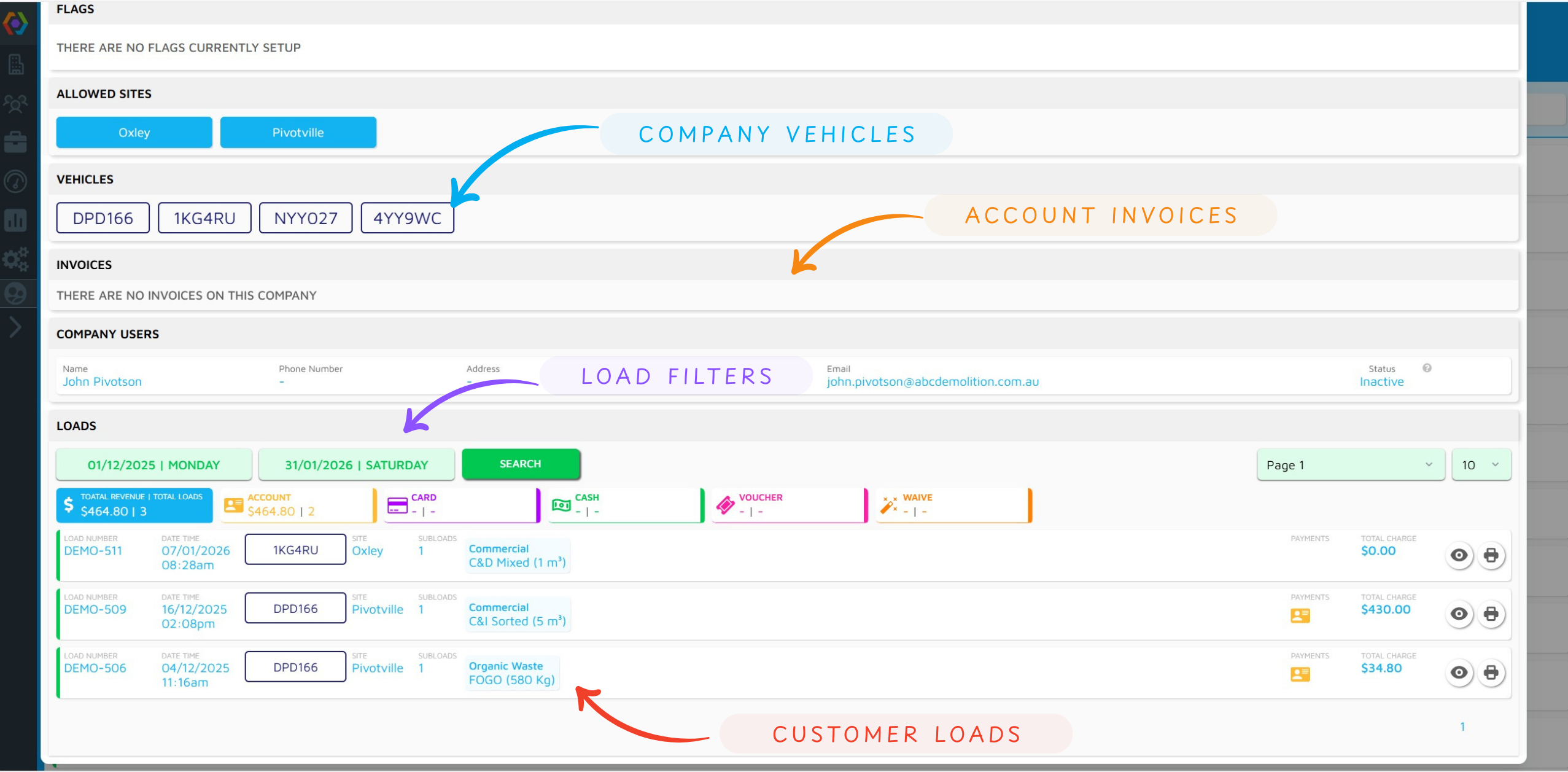Click account payment icon on DEMO-509
1568x772 pixels.
(1300, 615)
